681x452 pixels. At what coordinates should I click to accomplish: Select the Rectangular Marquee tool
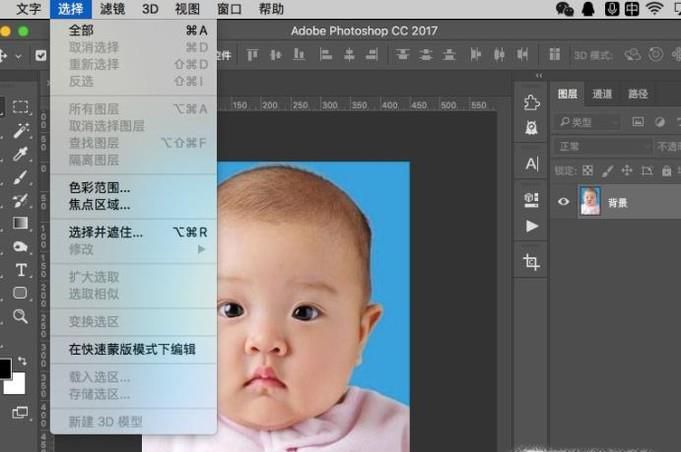coord(21,107)
